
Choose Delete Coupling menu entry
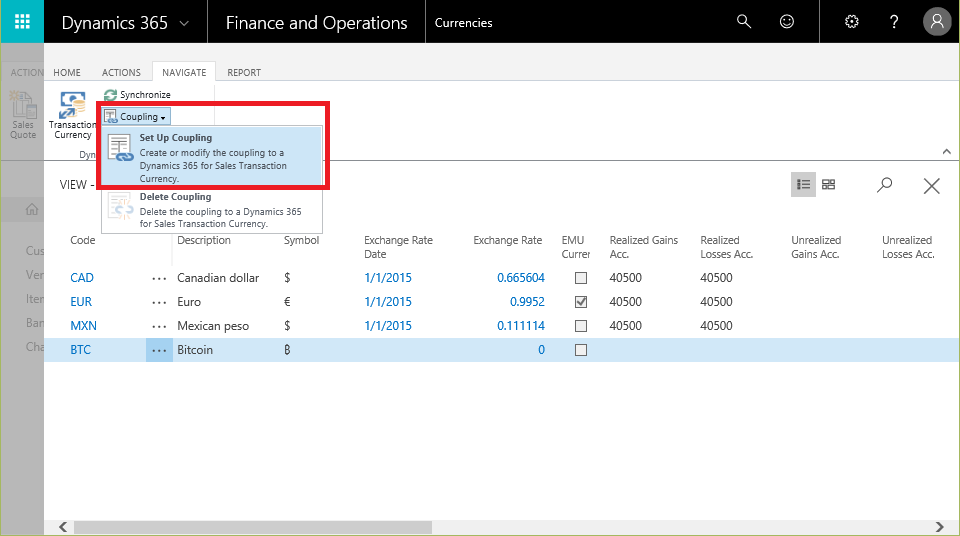[x=212, y=210]
